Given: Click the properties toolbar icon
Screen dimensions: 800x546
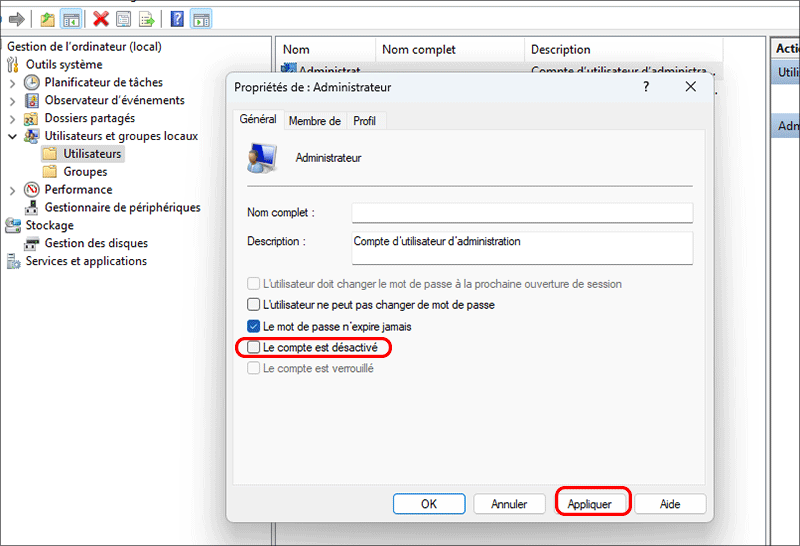Looking at the screenshot, I should tap(123, 18).
